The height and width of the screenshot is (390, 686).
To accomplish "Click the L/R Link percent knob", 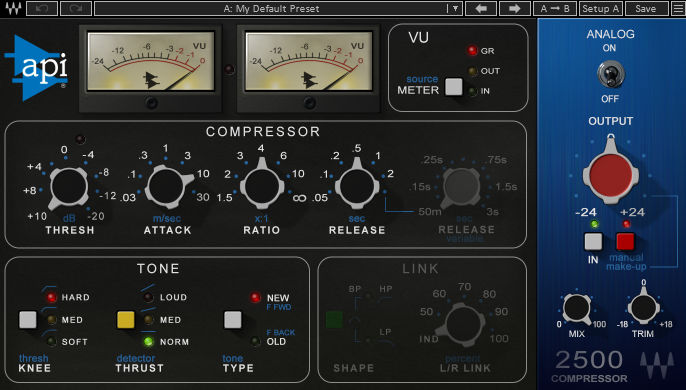I will pyautogui.click(x=464, y=325).
